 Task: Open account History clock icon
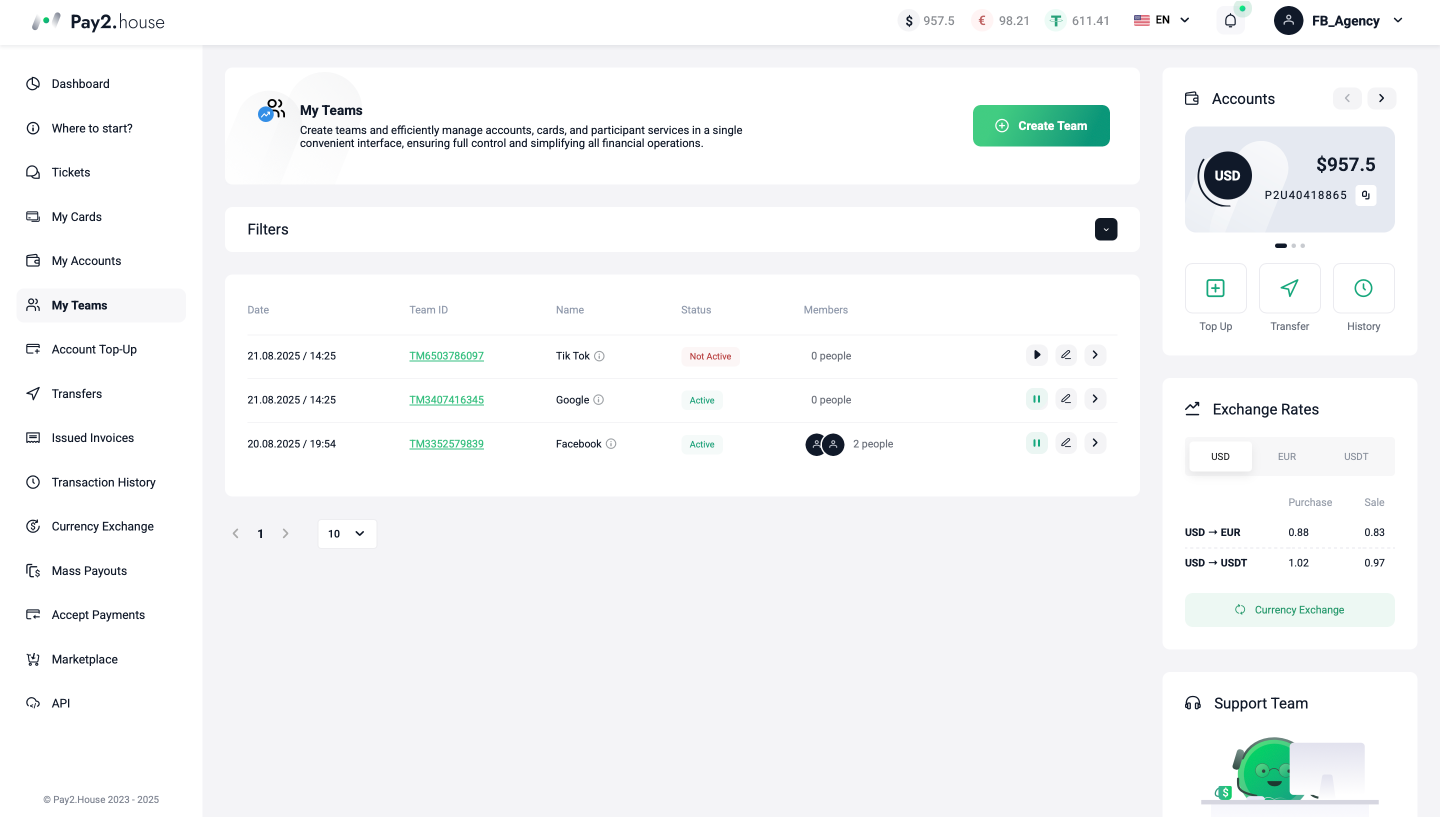[x=1364, y=288]
